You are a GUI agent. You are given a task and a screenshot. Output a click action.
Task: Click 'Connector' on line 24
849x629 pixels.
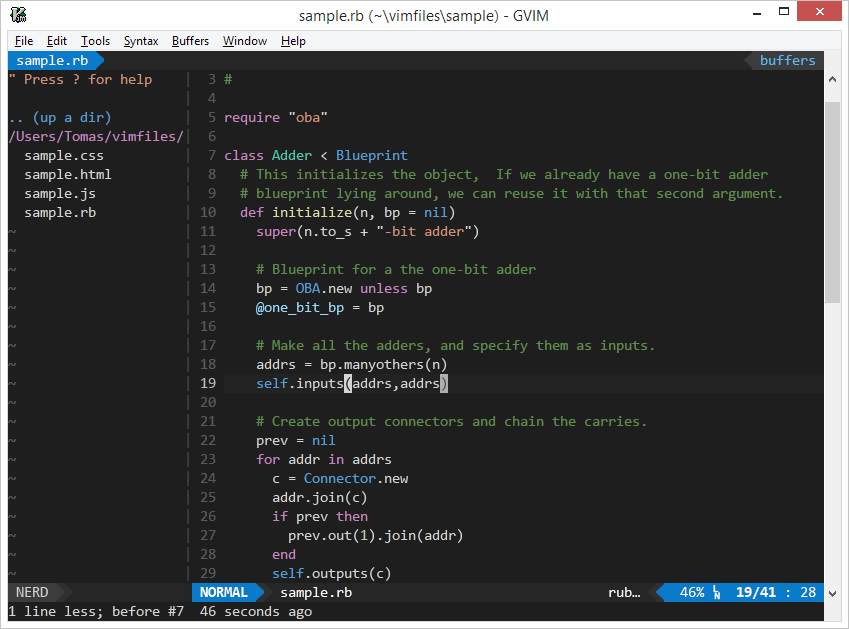339,479
